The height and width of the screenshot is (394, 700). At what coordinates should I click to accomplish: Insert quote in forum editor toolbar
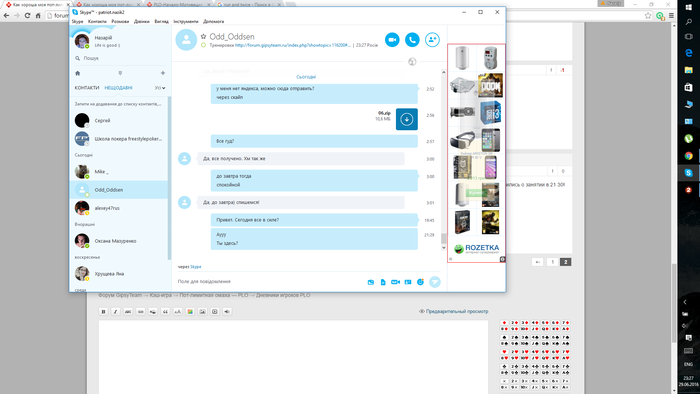click(165, 311)
